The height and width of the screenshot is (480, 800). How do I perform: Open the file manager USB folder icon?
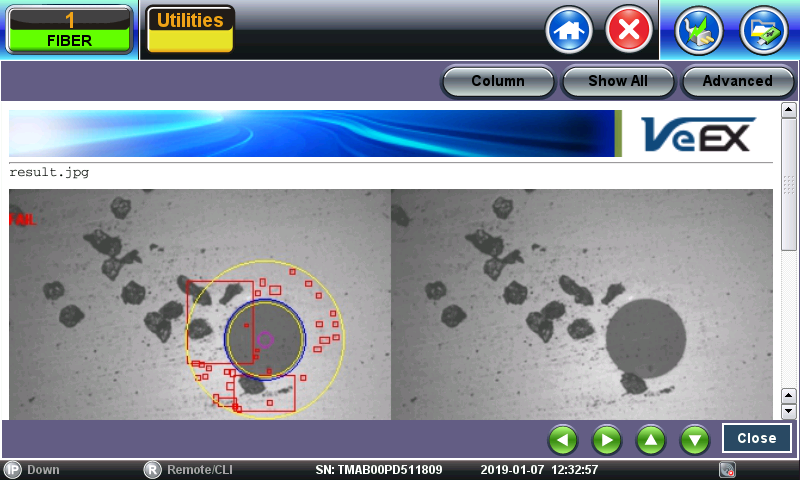(763, 30)
